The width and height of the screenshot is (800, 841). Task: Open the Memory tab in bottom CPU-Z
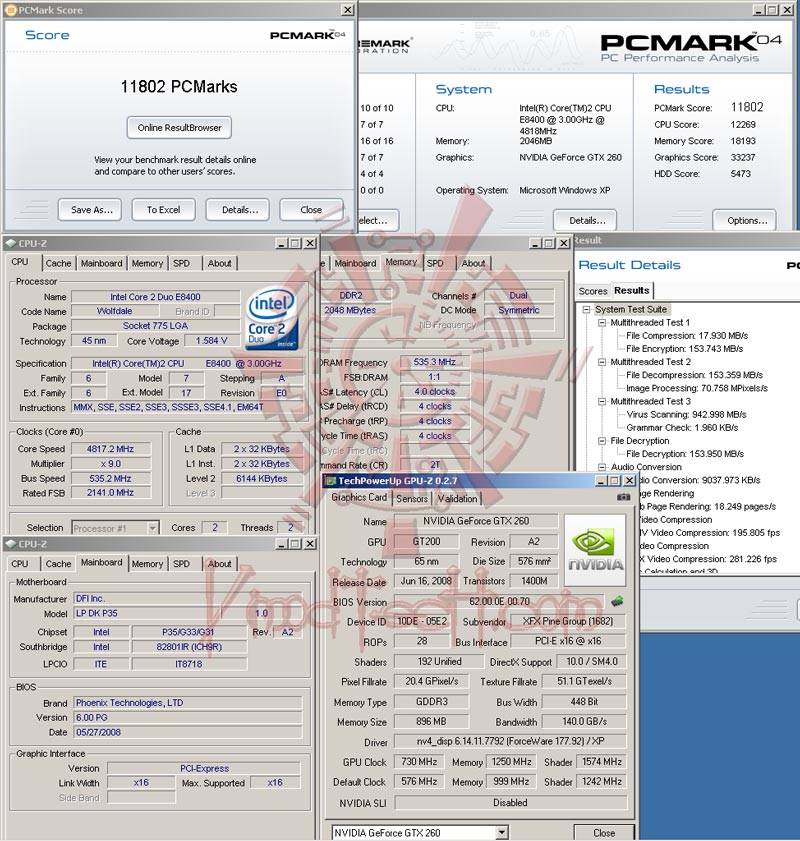tap(147, 564)
